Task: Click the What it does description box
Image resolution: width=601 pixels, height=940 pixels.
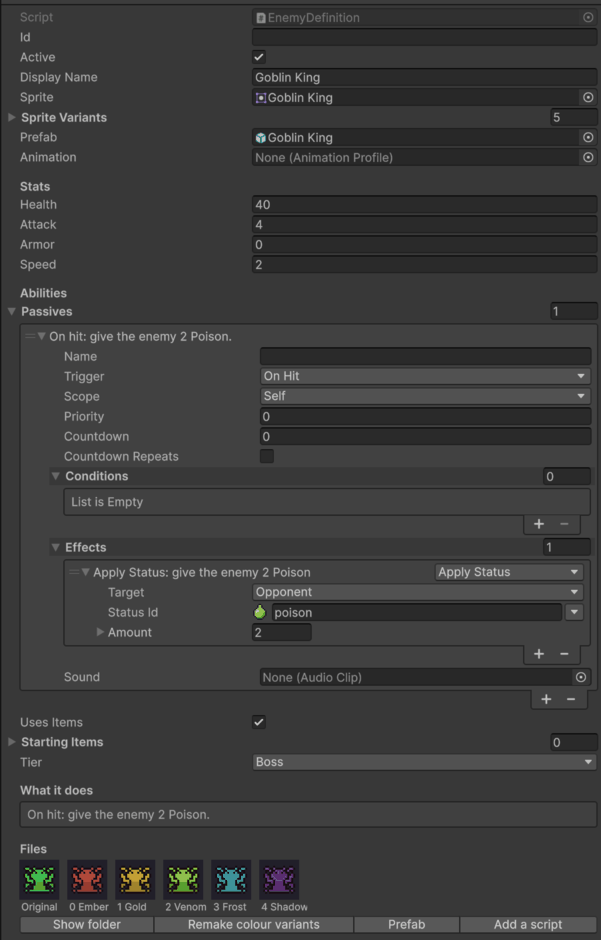Action: click(309, 814)
